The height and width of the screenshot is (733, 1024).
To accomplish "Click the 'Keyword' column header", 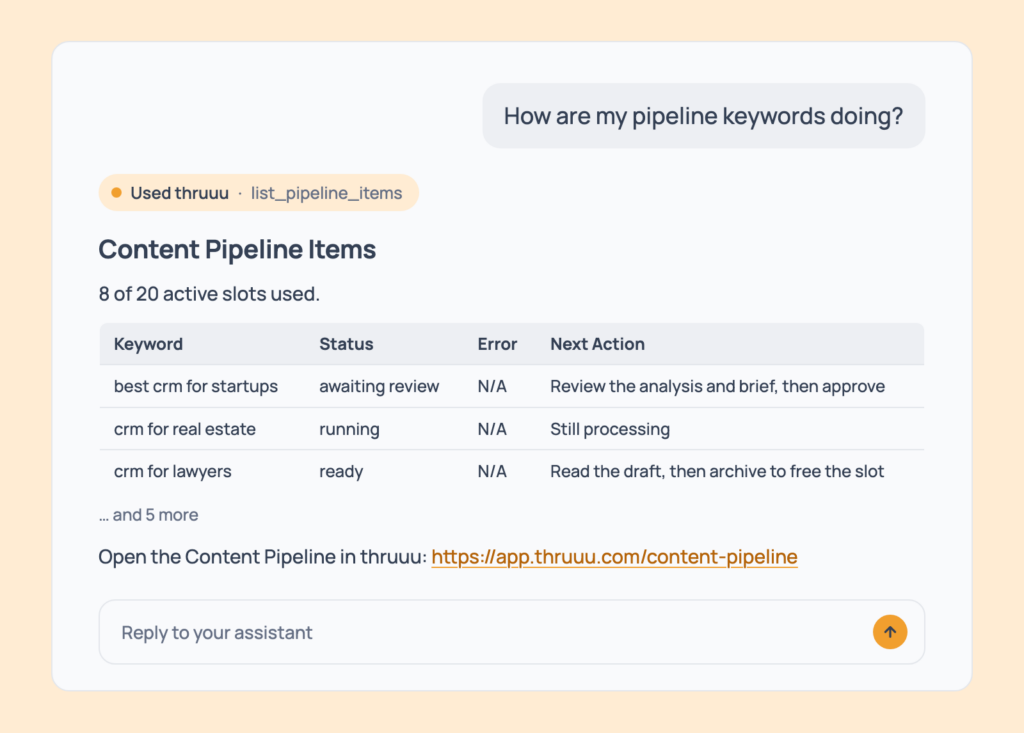I will [x=148, y=344].
